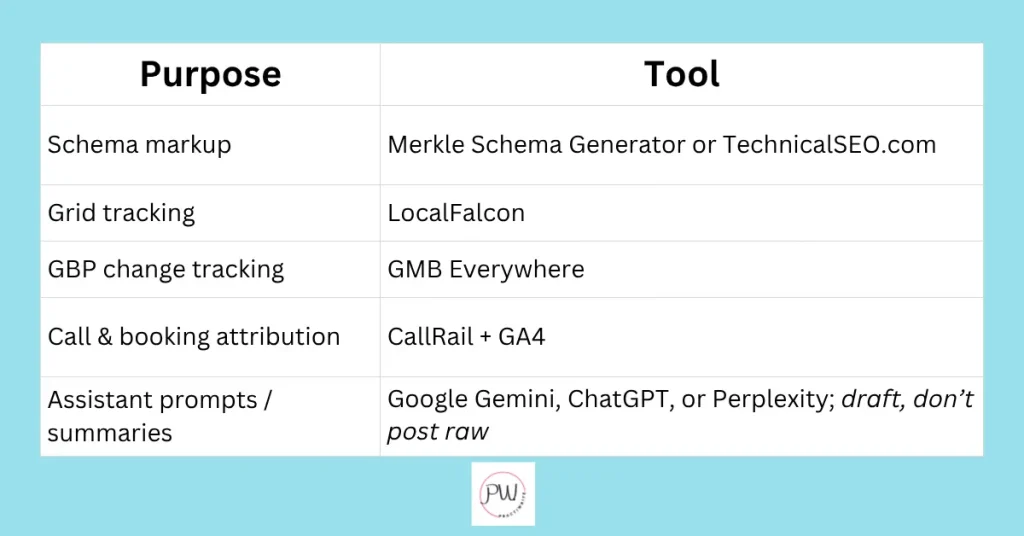The width and height of the screenshot is (1024, 536).
Task: Click the Tool column header
Action: click(x=682, y=74)
